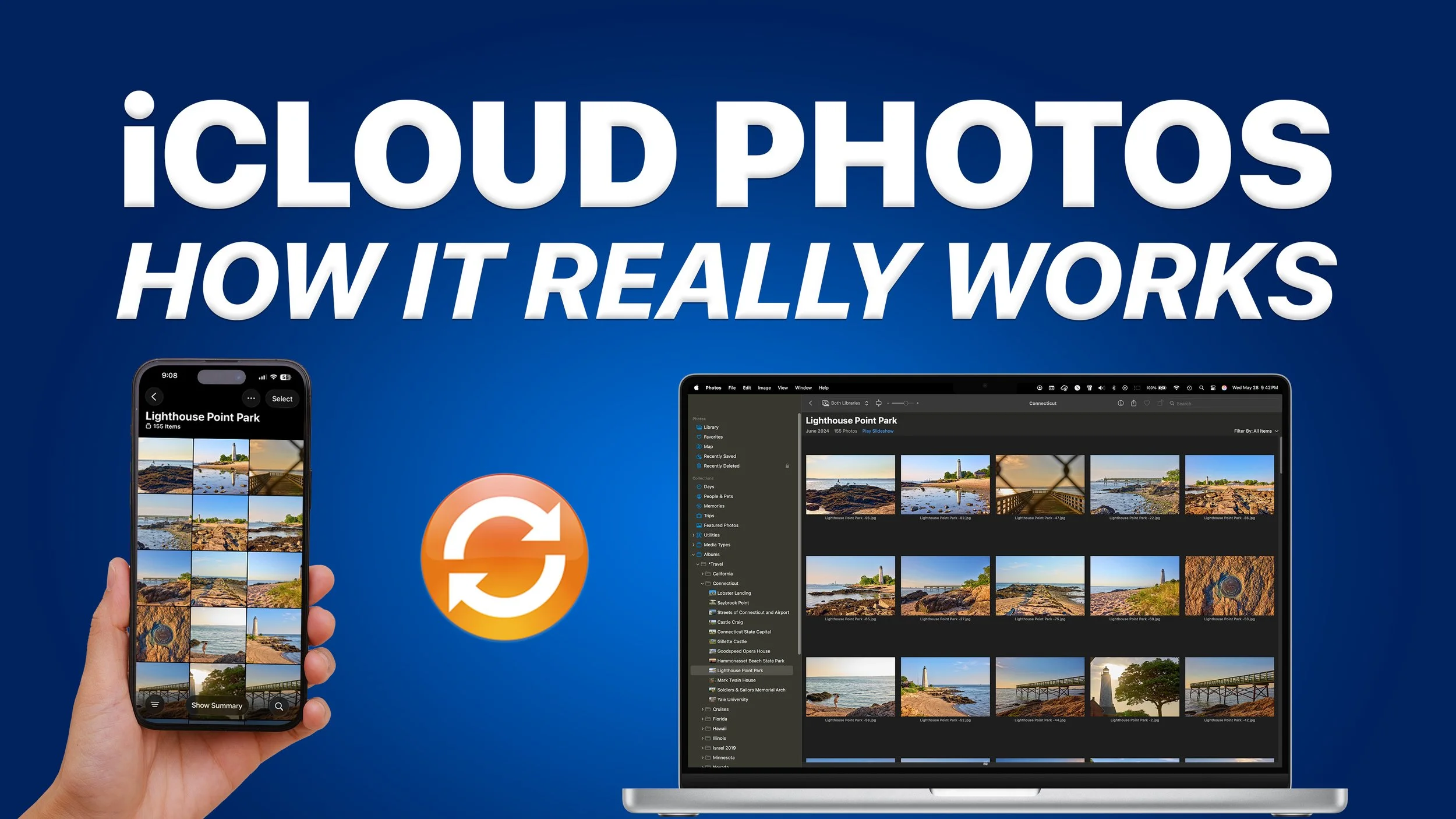Expand the Media Types section

(x=693, y=545)
